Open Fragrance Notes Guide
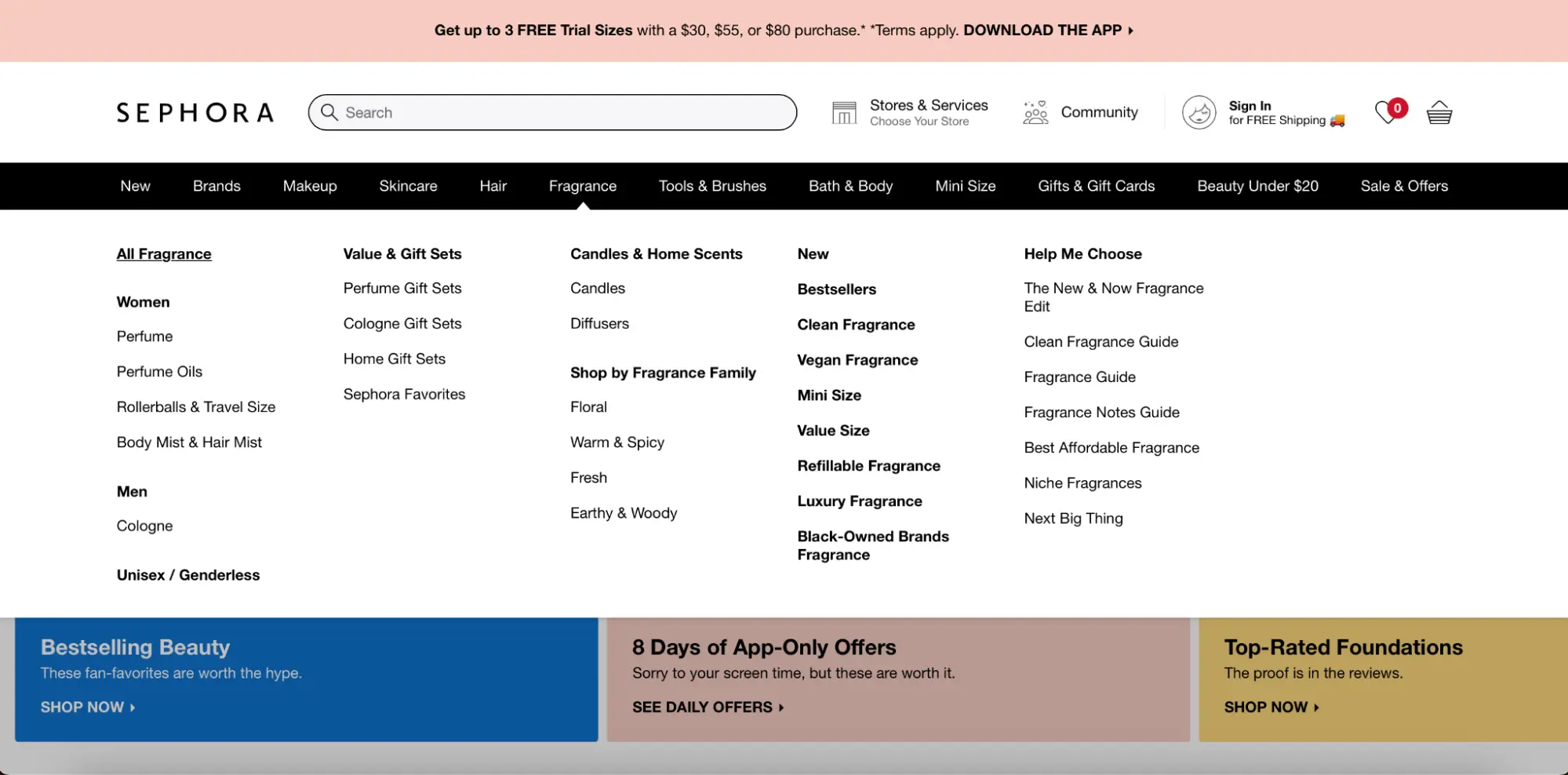The width and height of the screenshot is (1568, 775). [x=1101, y=413]
